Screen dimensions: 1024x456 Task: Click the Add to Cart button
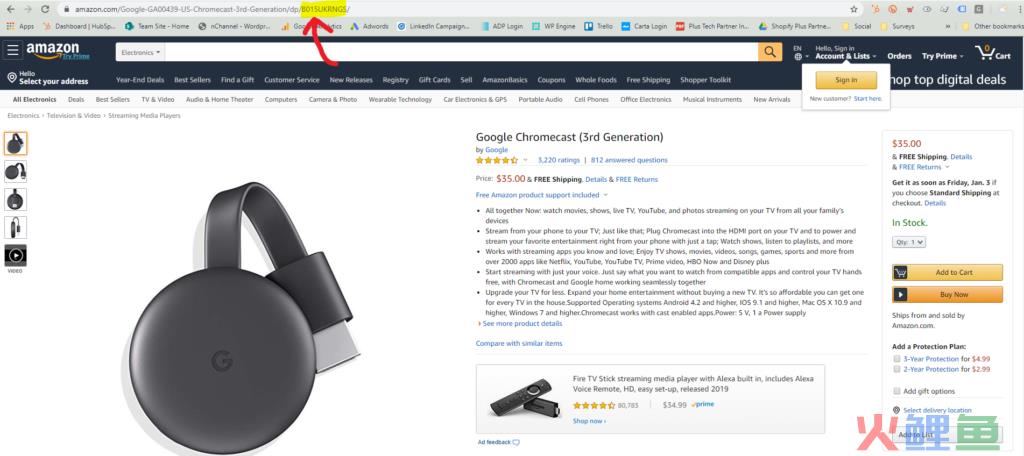coord(947,272)
